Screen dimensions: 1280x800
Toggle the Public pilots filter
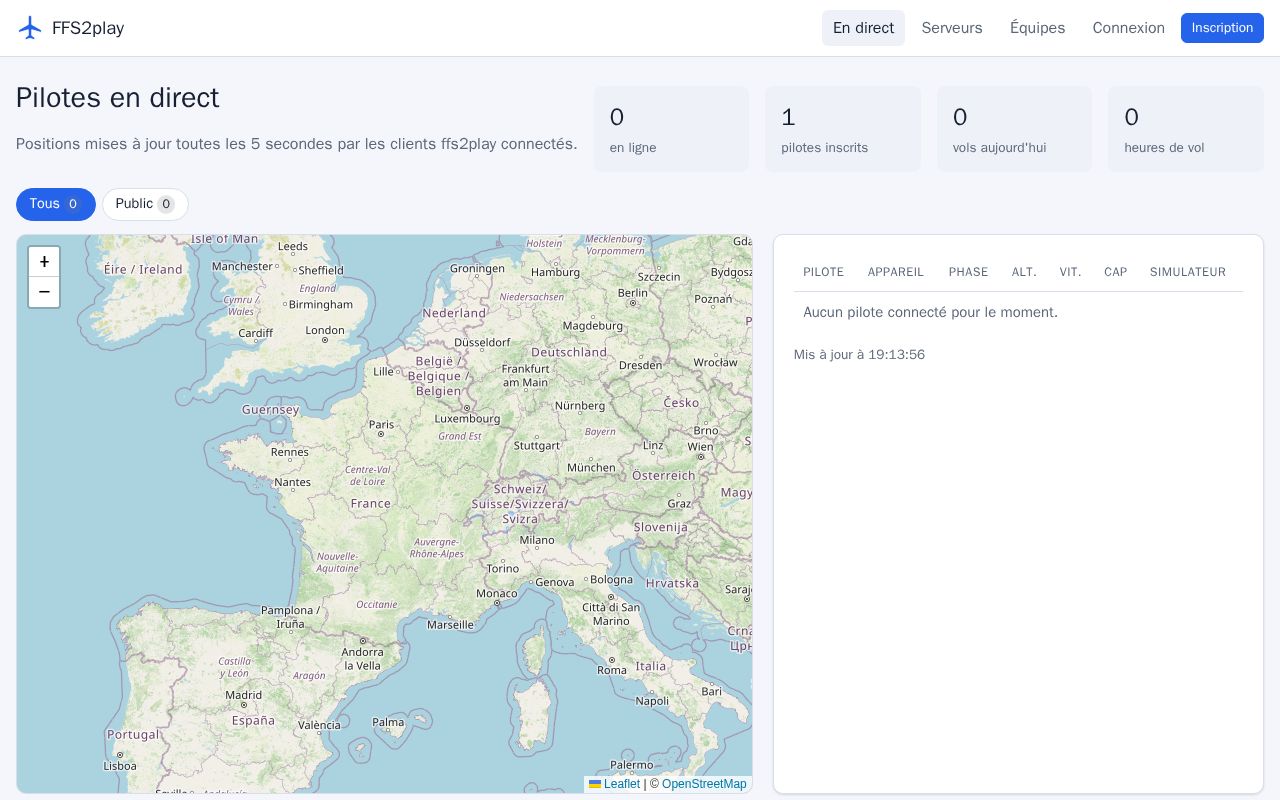(x=145, y=204)
